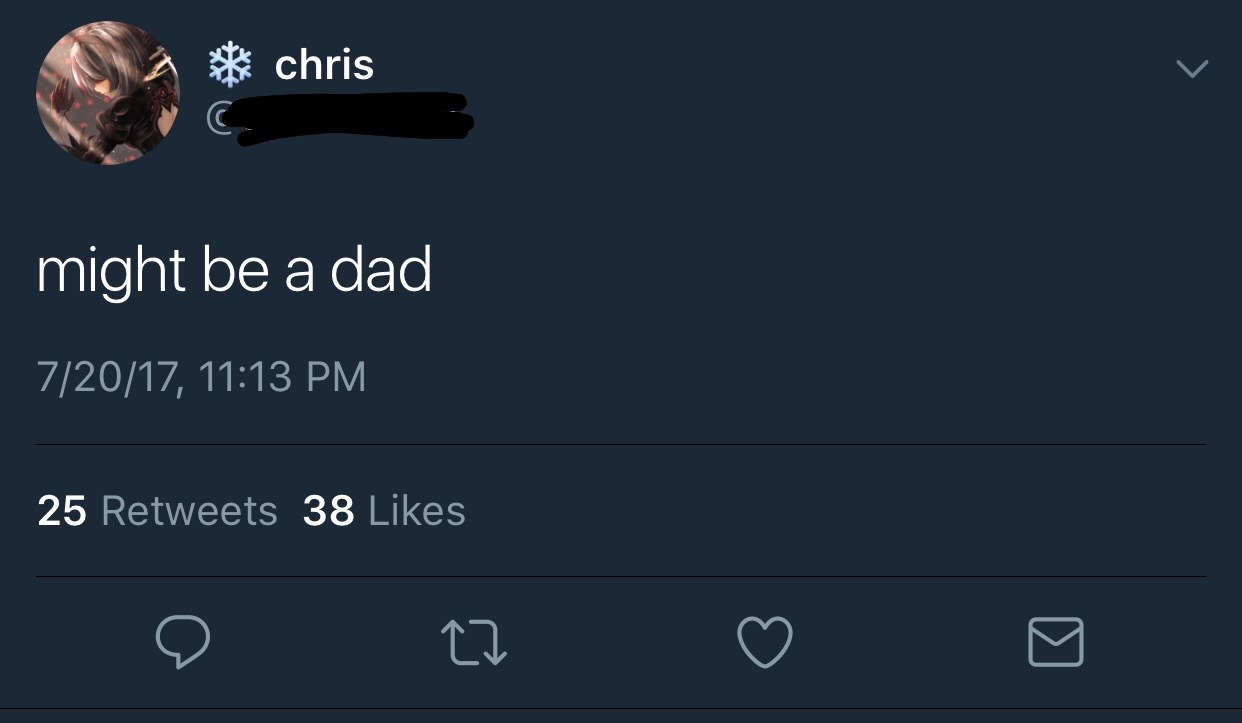Click the word "Likes" label
1242x723 pixels.
417,511
